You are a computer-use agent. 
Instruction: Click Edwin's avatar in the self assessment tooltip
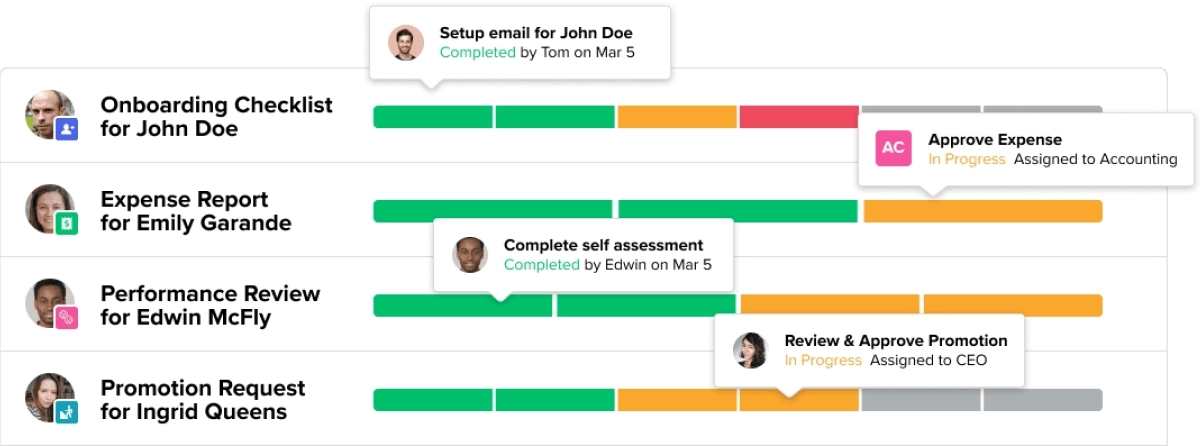point(469,255)
